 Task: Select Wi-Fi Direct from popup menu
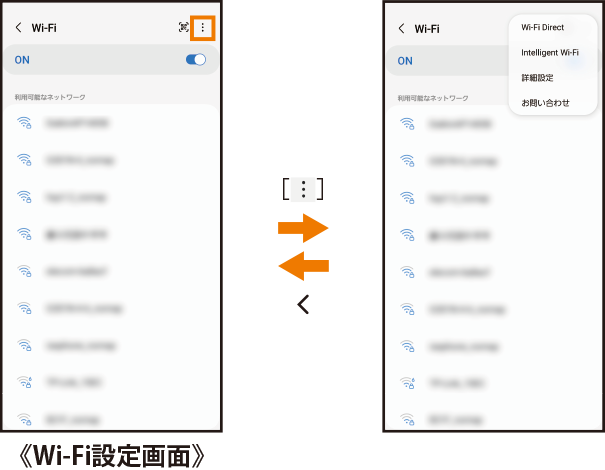[x=542, y=27]
